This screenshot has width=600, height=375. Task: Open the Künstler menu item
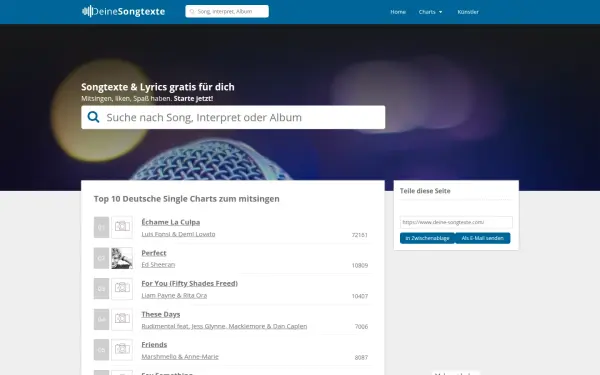[x=468, y=12]
